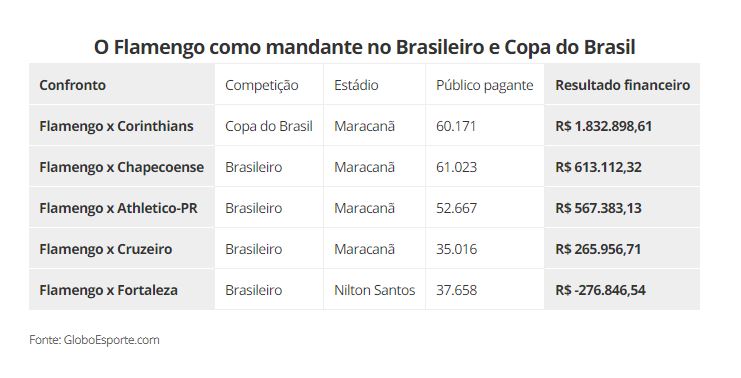The height and width of the screenshot is (378, 741).
Task: Click the Competição column header
Action: tap(261, 86)
